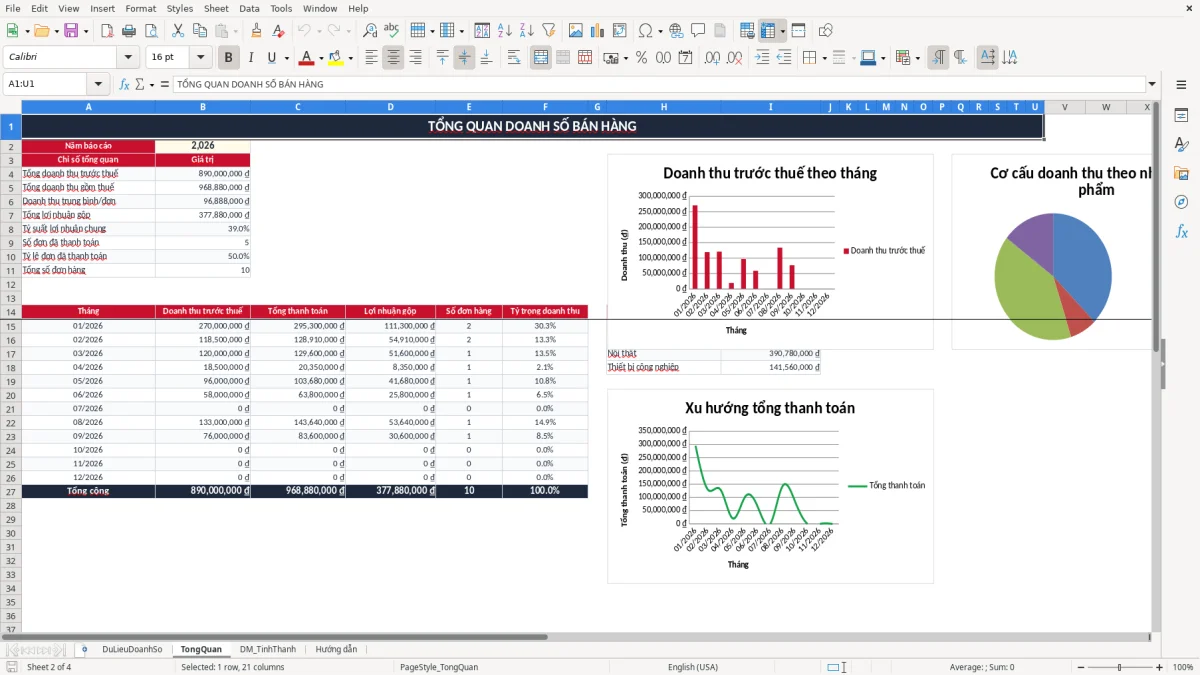The image size is (1200, 675).
Task: Toggle Center Horizontally alignment
Action: (x=394, y=58)
